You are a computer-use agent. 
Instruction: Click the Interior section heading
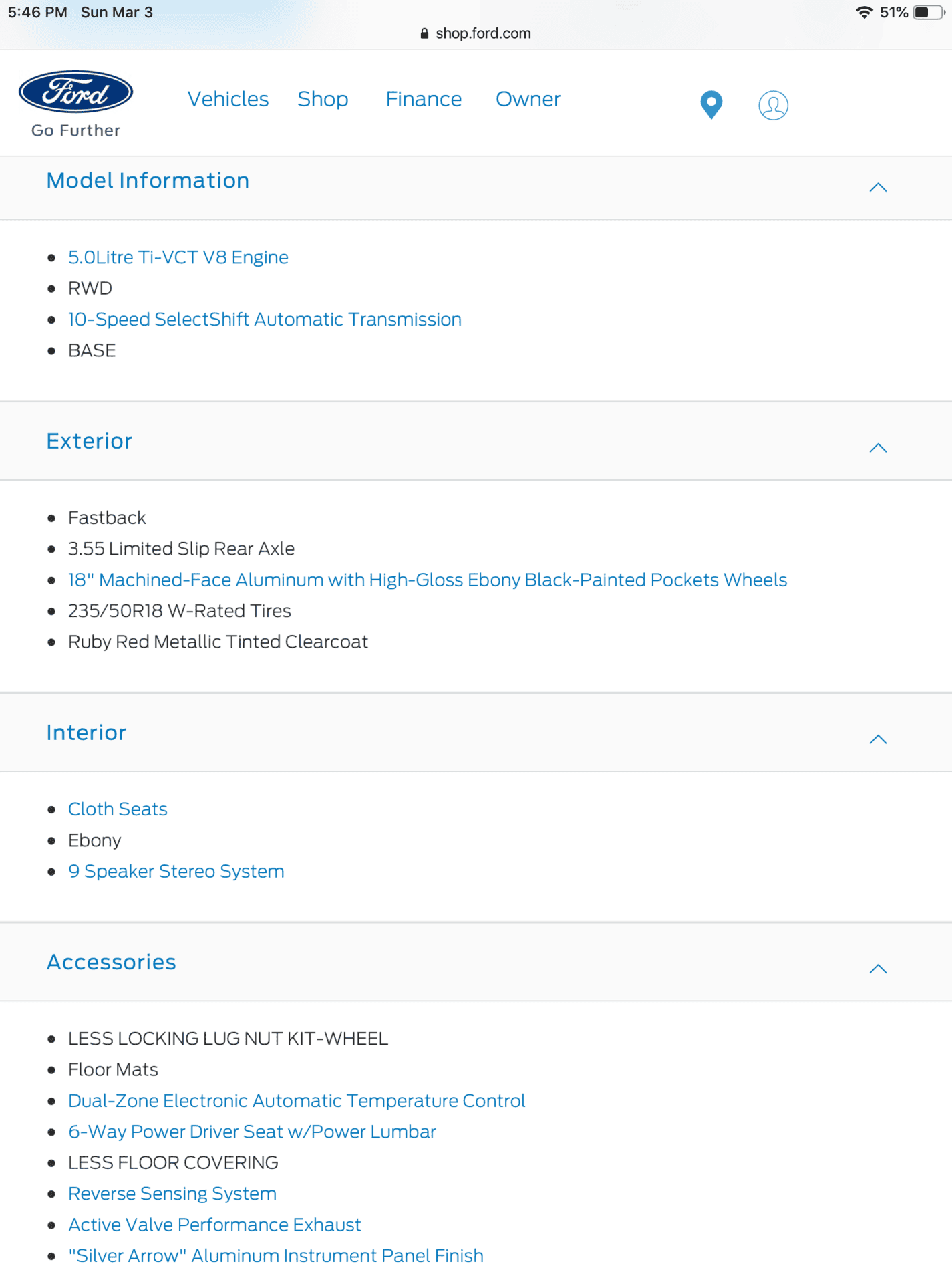tap(86, 733)
